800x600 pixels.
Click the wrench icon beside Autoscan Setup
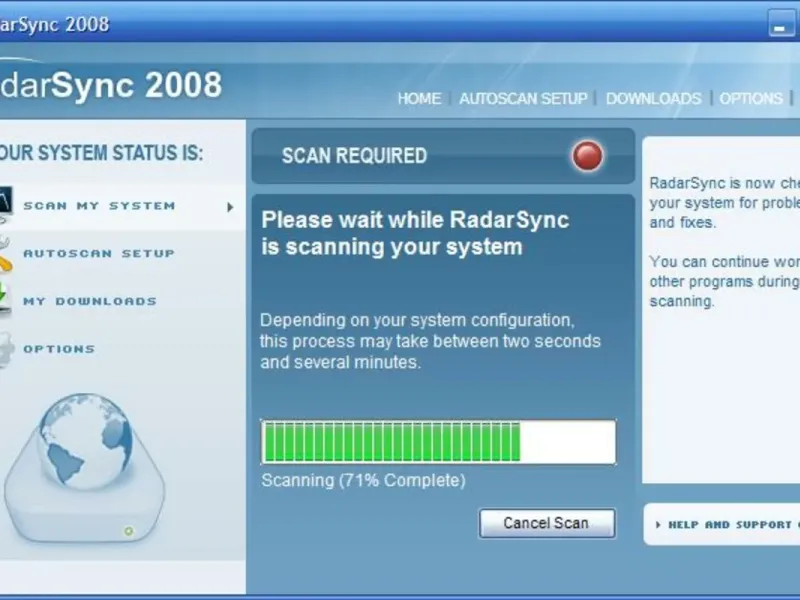tap(5, 254)
